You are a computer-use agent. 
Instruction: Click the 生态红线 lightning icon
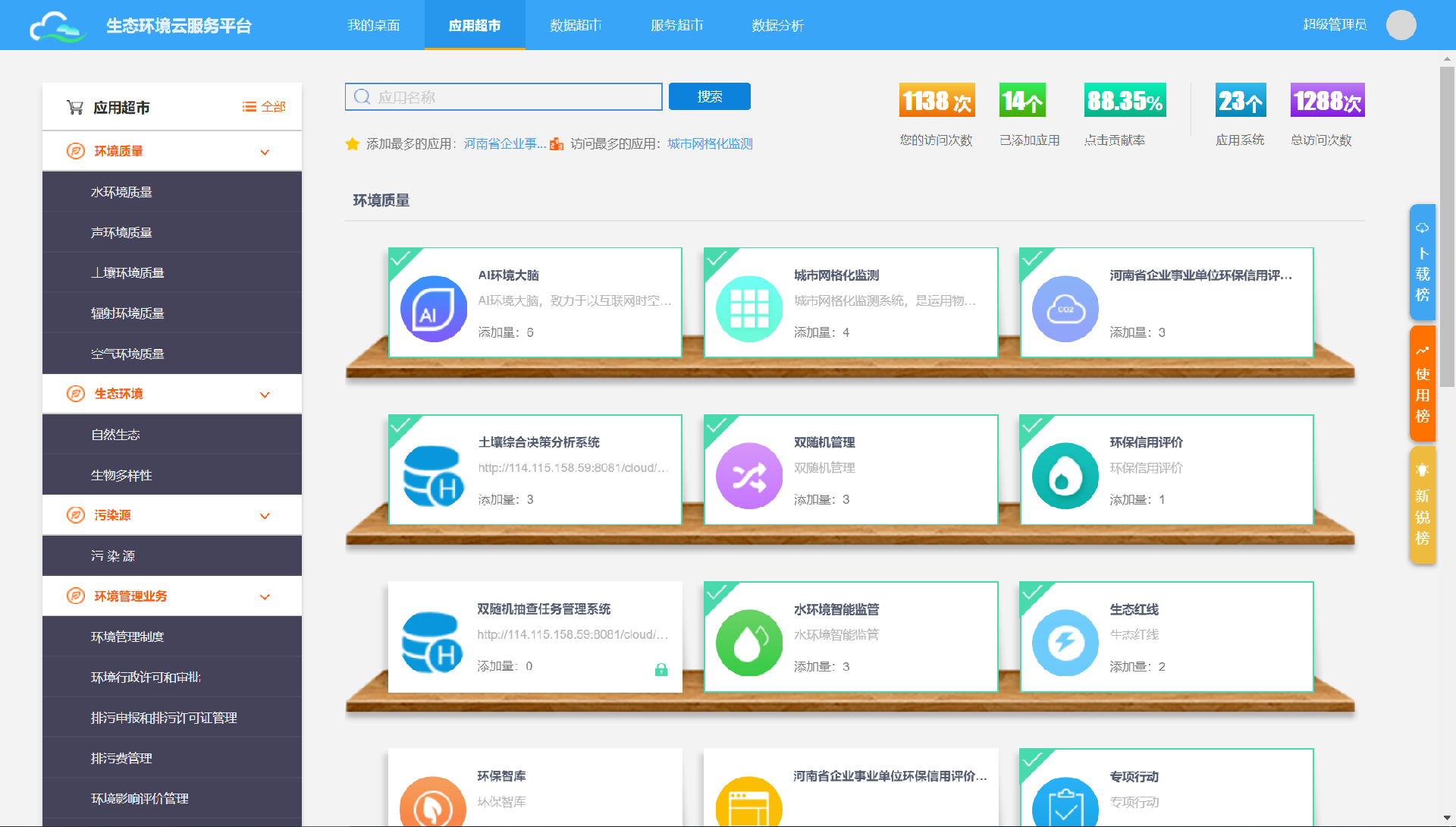(1065, 643)
